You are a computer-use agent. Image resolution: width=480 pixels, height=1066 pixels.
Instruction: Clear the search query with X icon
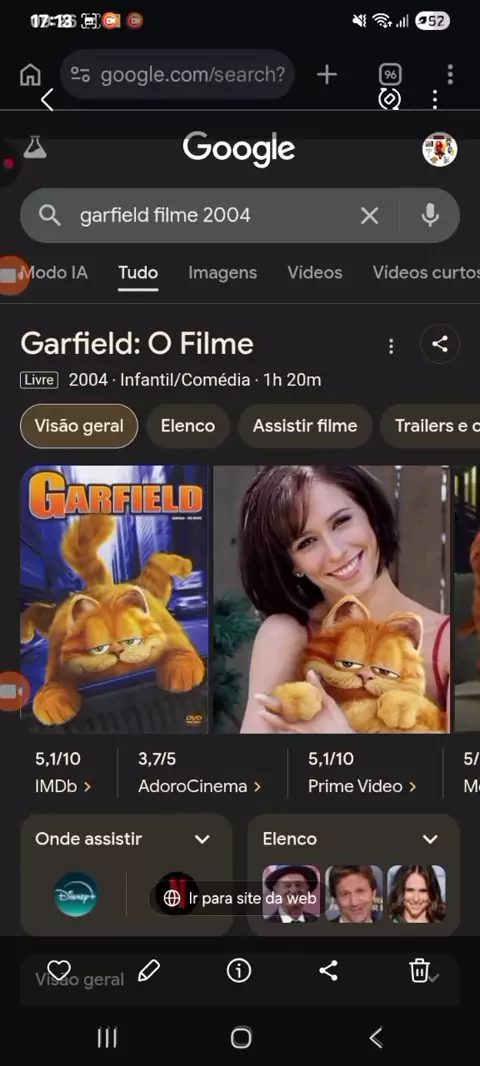click(x=369, y=216)
